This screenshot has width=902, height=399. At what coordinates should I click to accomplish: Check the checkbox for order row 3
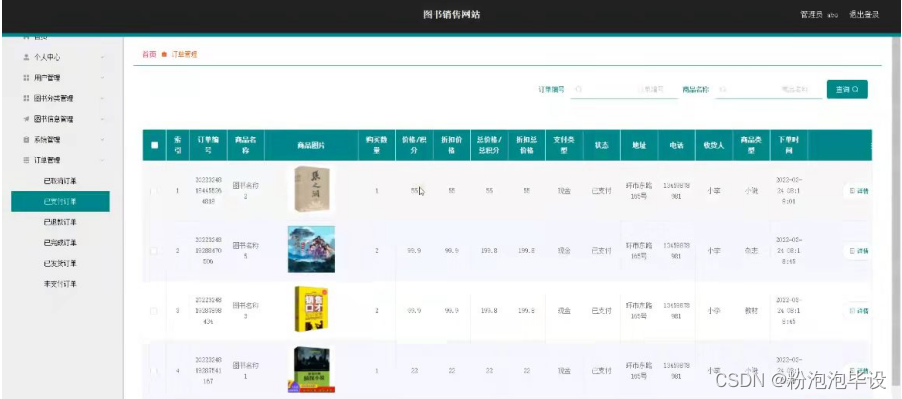(x=154, y=310)
